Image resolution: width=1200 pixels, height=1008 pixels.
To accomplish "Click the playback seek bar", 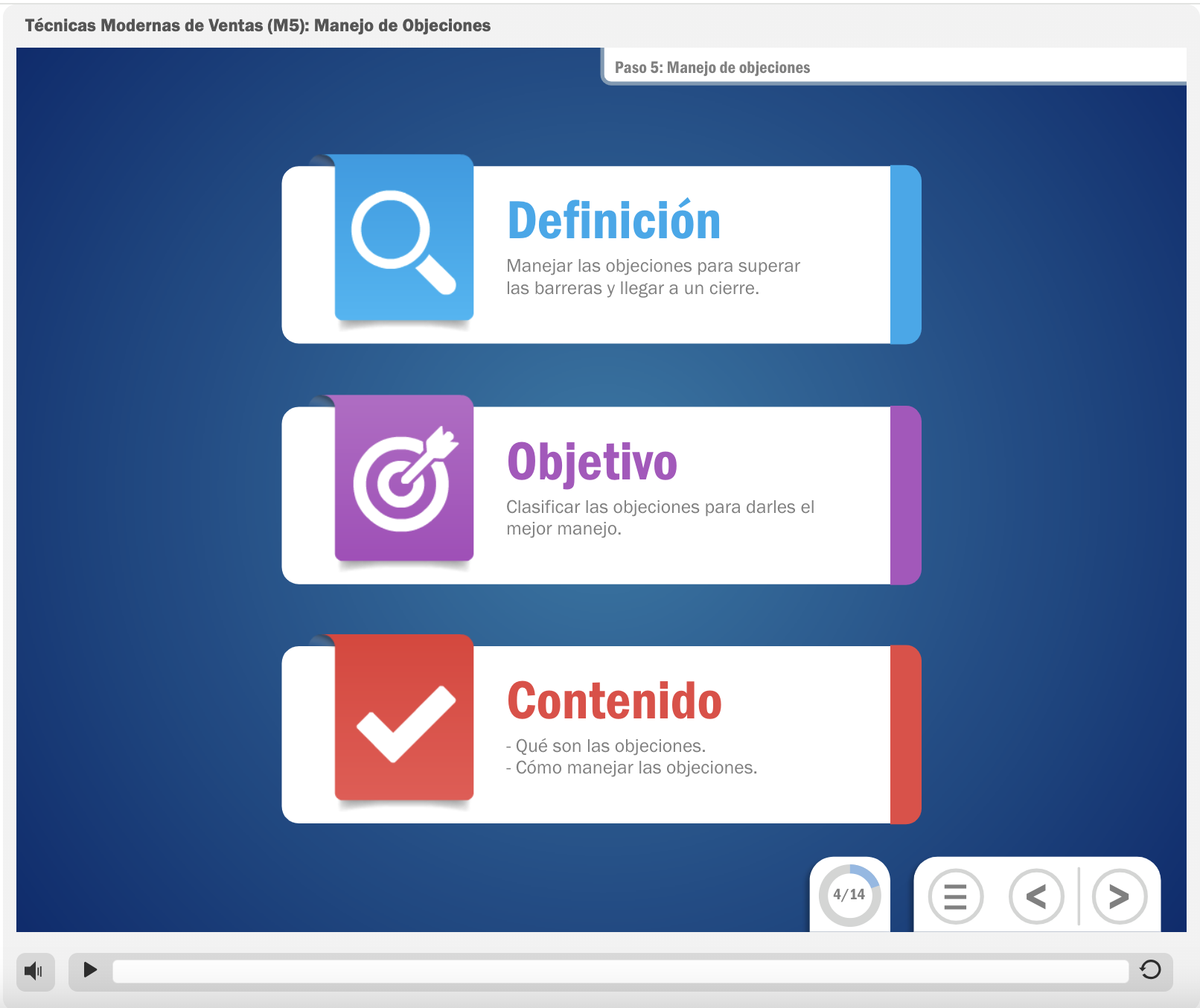I will (x=619, y=971).
